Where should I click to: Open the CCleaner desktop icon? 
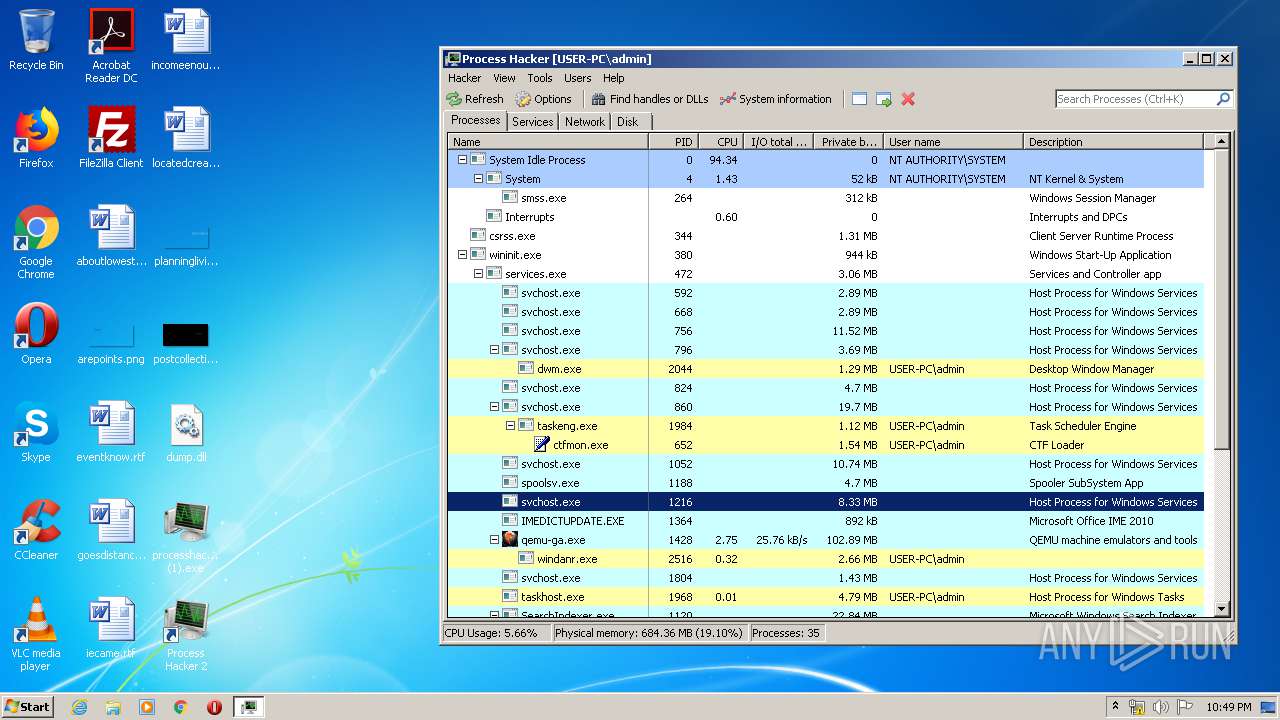click(x=36, y=530)
